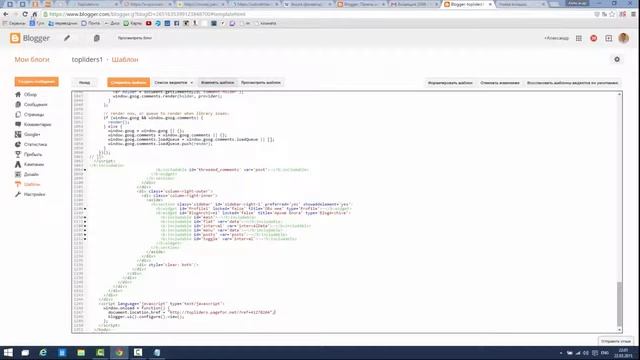Switch to the Gmail Входящие tab
The height and width of the screenshot is (360, 640).
(x=413, y=4)
